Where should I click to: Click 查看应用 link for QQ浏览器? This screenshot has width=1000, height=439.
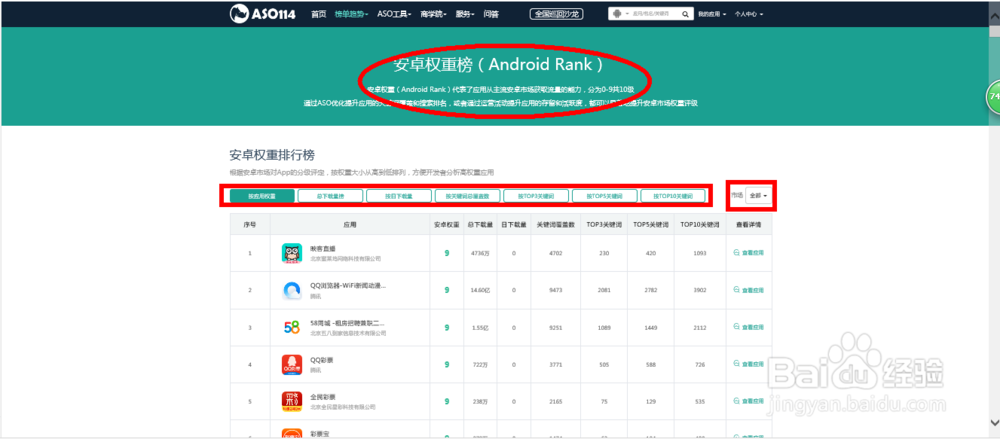click(749, 290)
